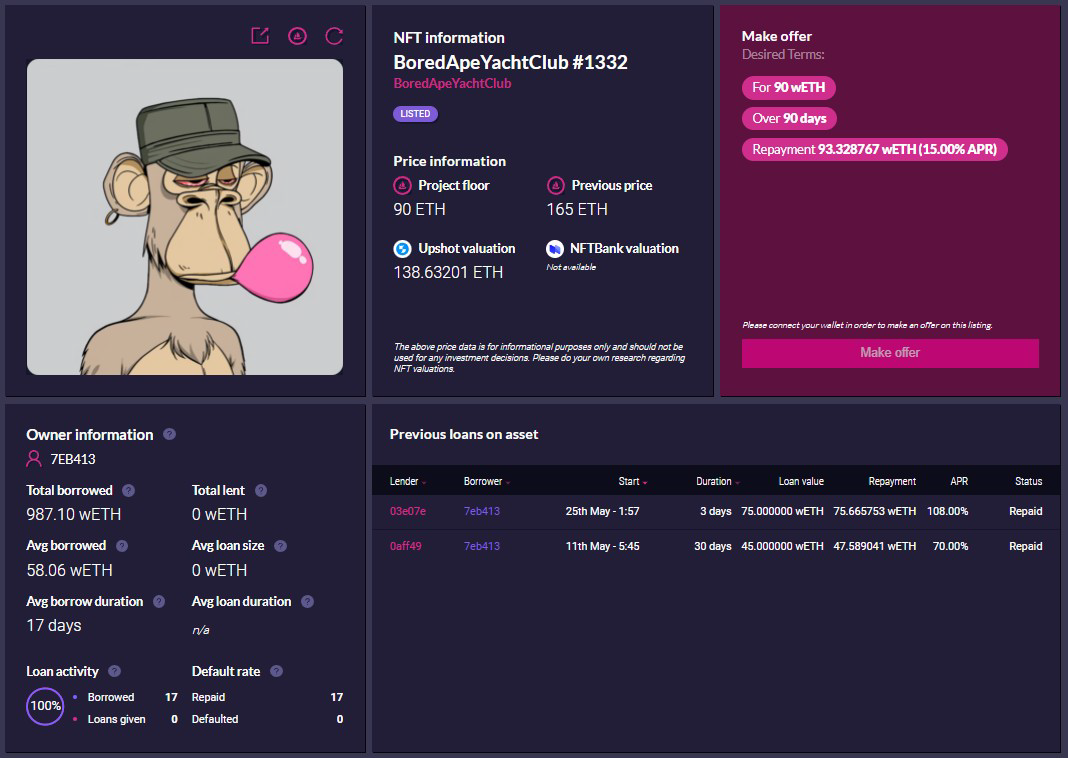1068x758 pixels.
Task: Click the 30 days duration cell
Action: (x=712, y=546)
